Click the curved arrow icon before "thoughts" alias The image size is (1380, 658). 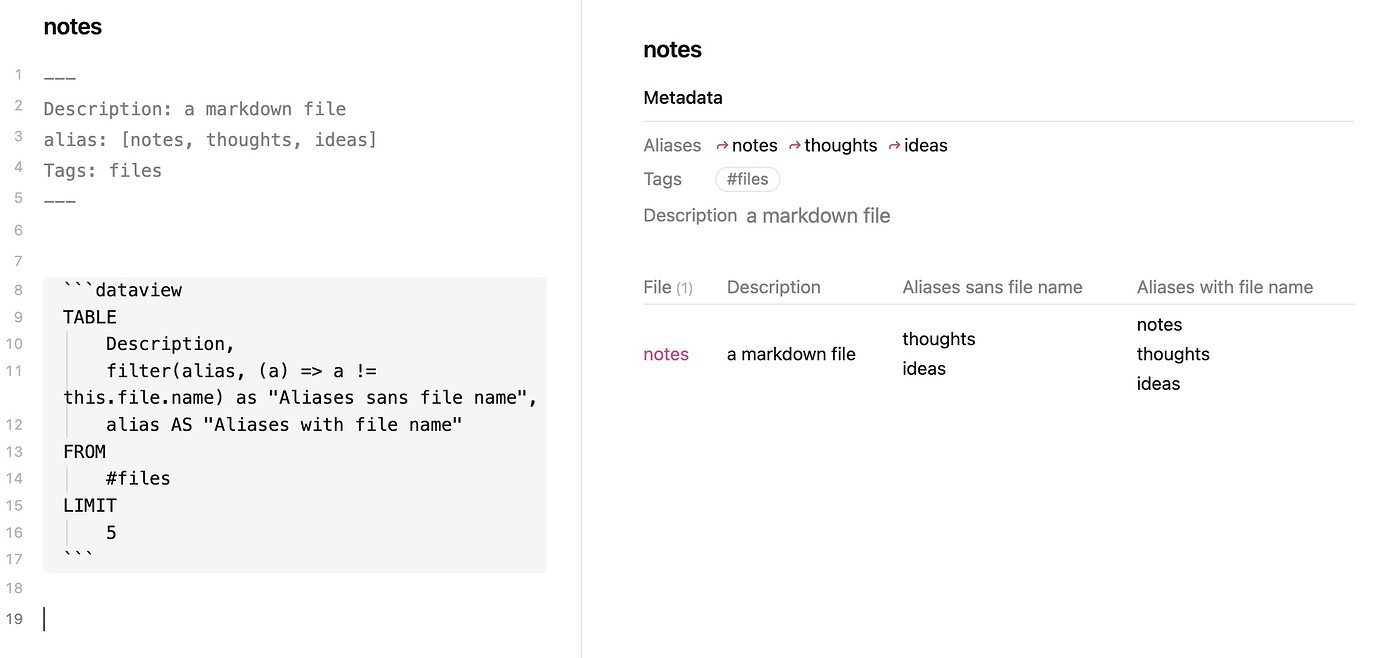coord(794,145)
